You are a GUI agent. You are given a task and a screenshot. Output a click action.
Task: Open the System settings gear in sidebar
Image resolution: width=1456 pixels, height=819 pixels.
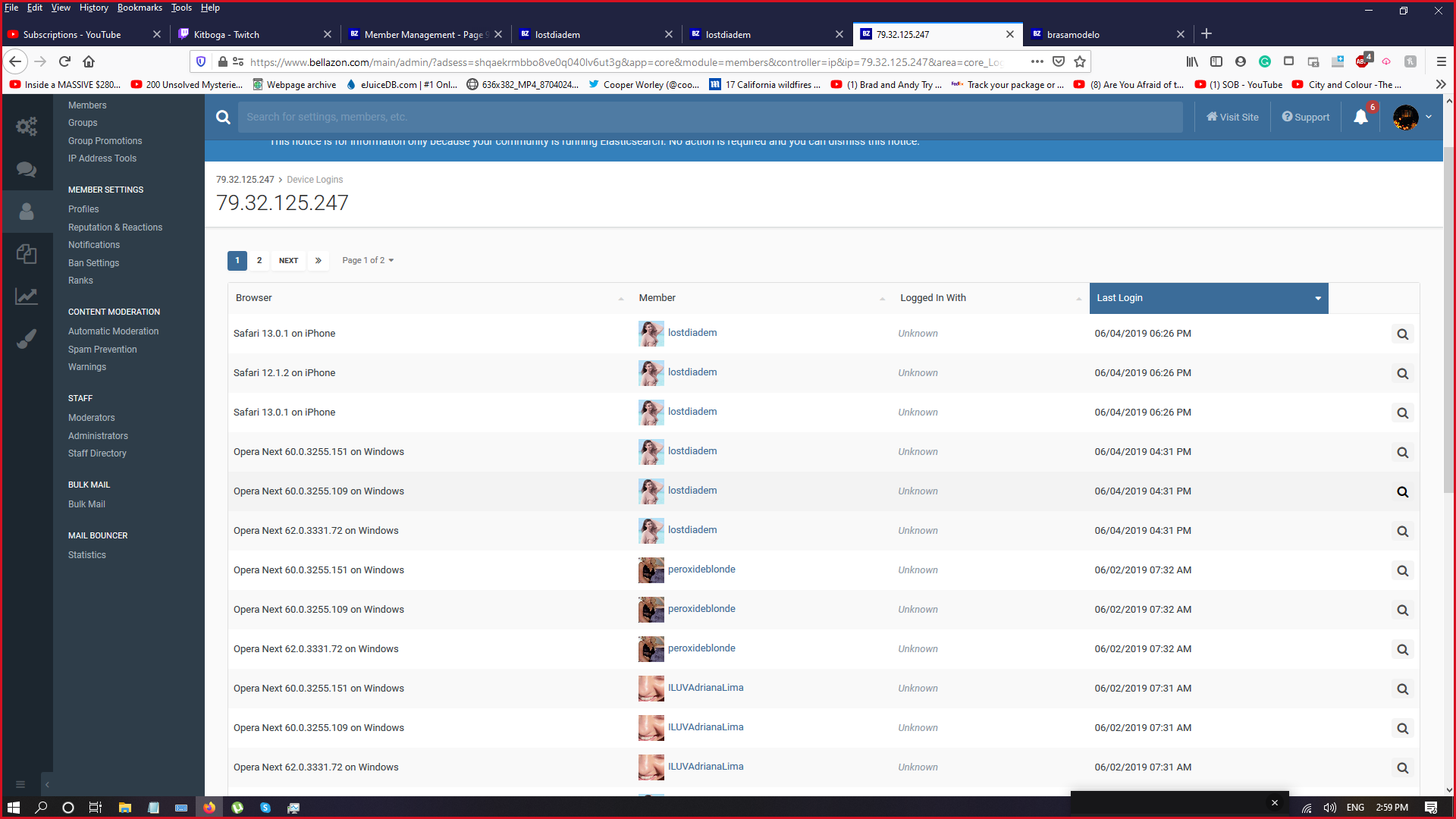pyautogui.click(x=27, y=126)
